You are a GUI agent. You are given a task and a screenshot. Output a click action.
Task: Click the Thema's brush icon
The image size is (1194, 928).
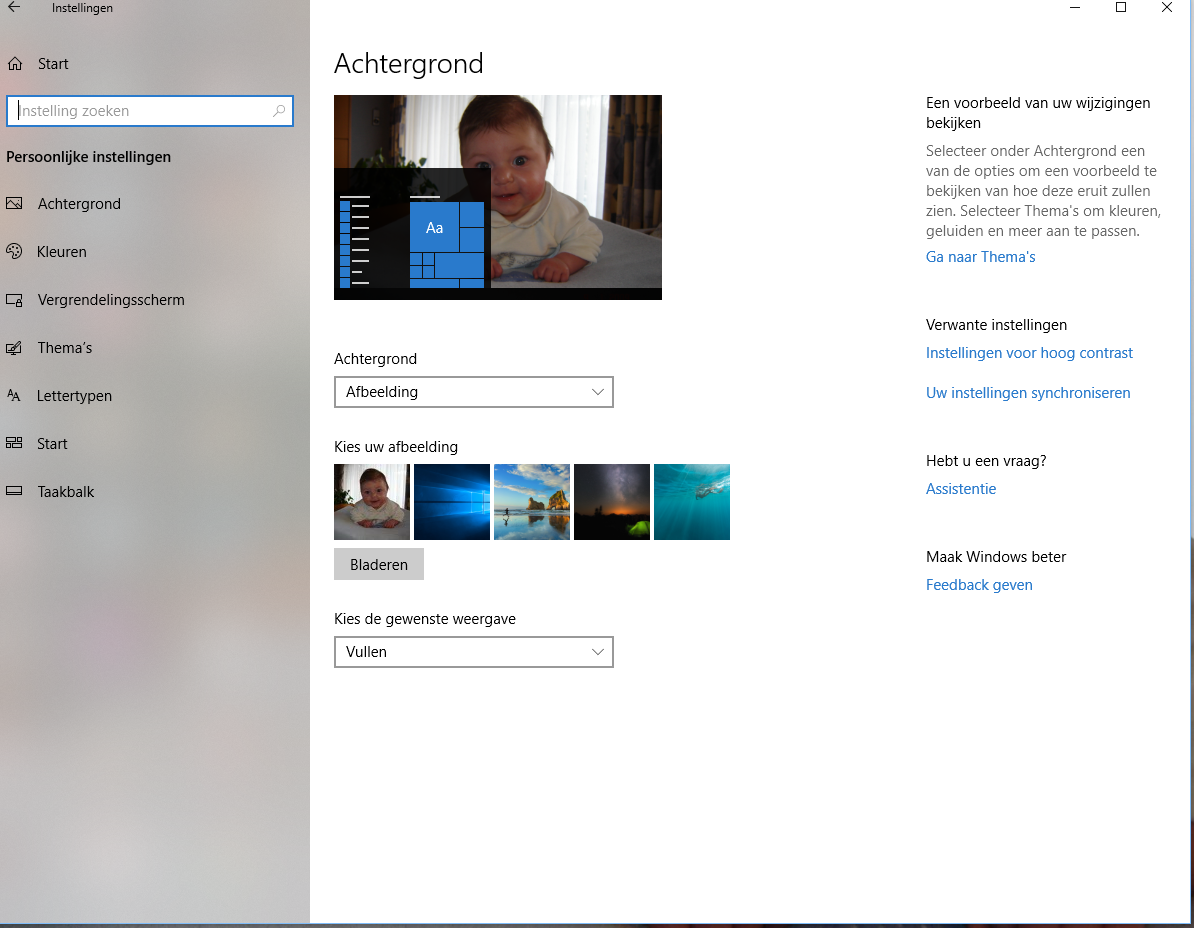click(x=14, y=348)
